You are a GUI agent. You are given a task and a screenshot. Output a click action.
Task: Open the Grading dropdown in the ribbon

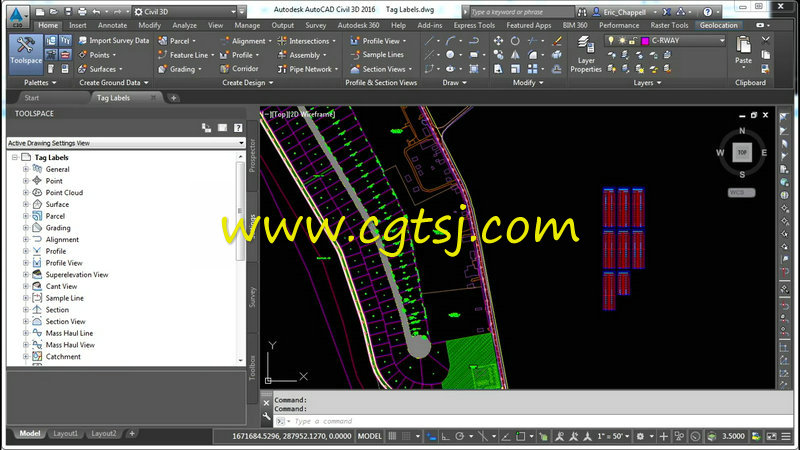coord(180,69)
